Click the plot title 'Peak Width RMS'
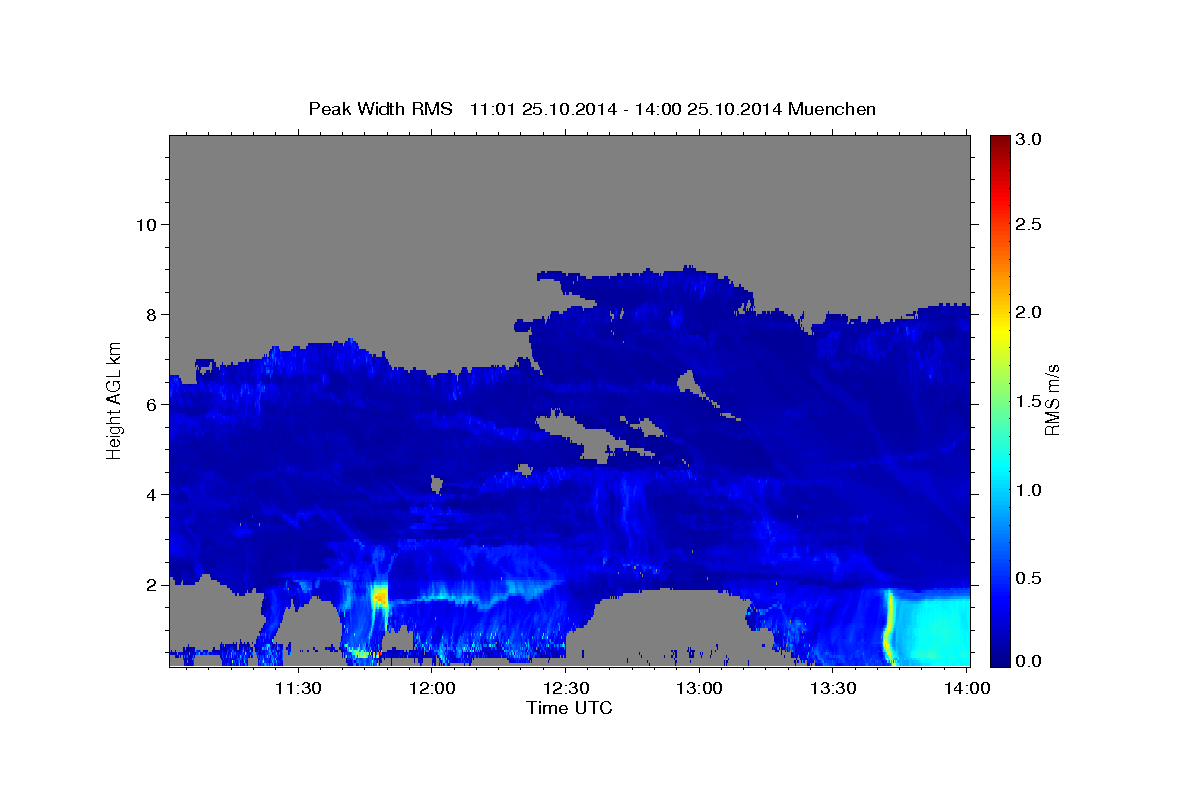This screenshot has width=1200, height=800. pyautogui.click(x=380, y=109)
